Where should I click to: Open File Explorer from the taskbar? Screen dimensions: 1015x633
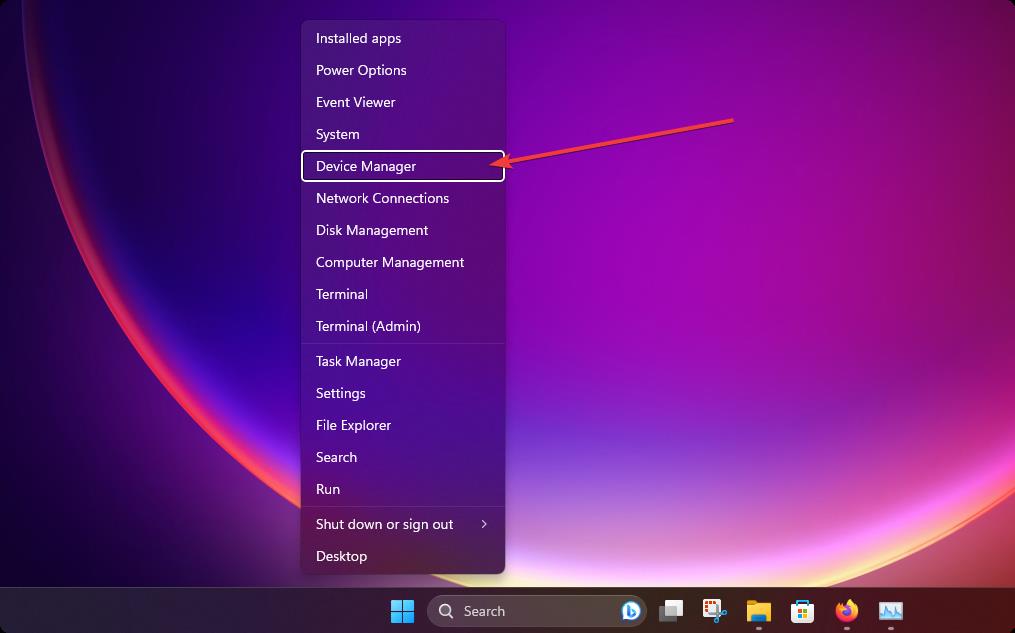click(x=759, y=610)
